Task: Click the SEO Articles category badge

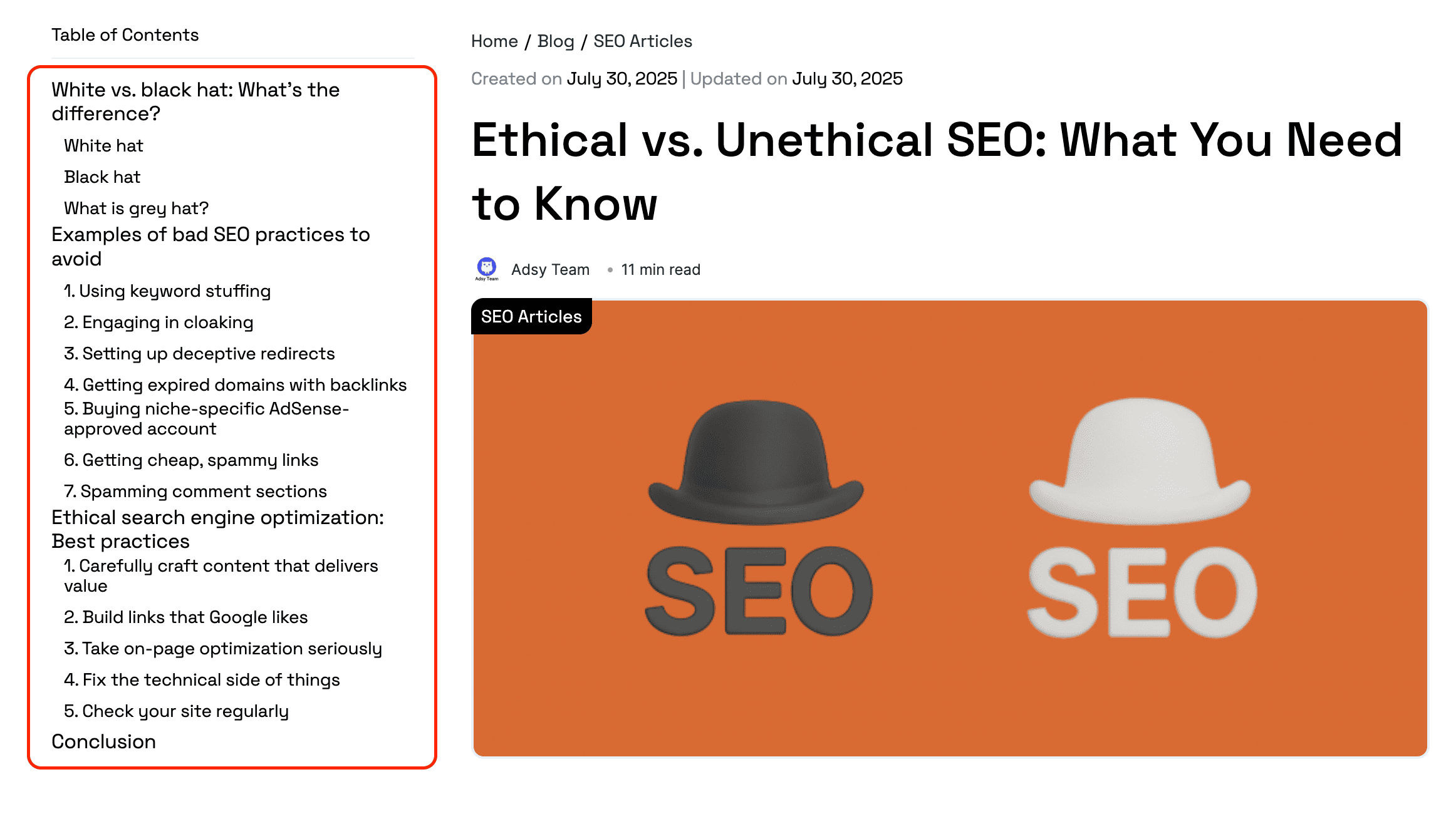Action: (531, 317)
